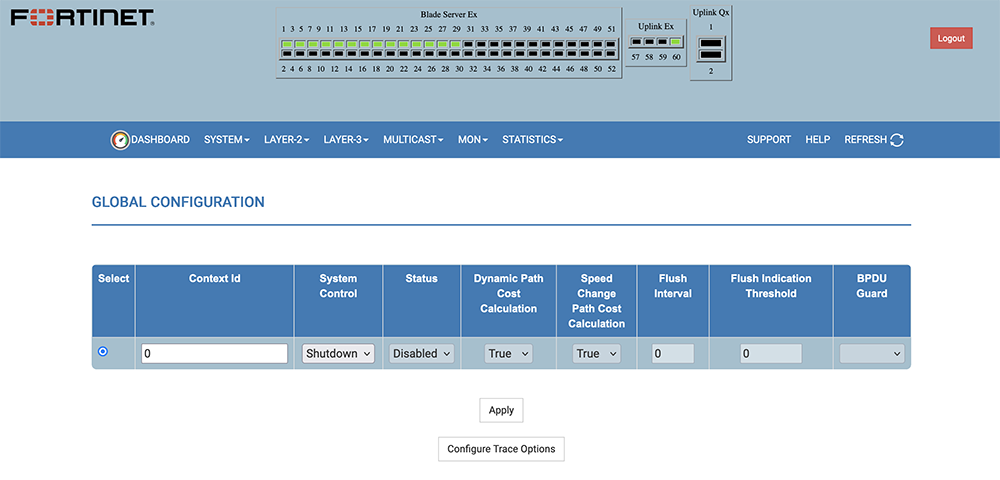The height and width of the screenshot is (480, 1000).
Task: Select Blade Server port 52 icon
Action: coord(611,54)
